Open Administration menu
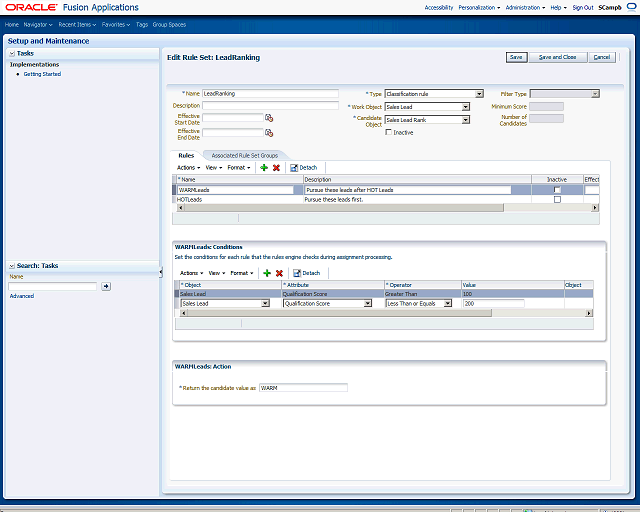Screen dimensions: 640x512 (x=525, y=8)
